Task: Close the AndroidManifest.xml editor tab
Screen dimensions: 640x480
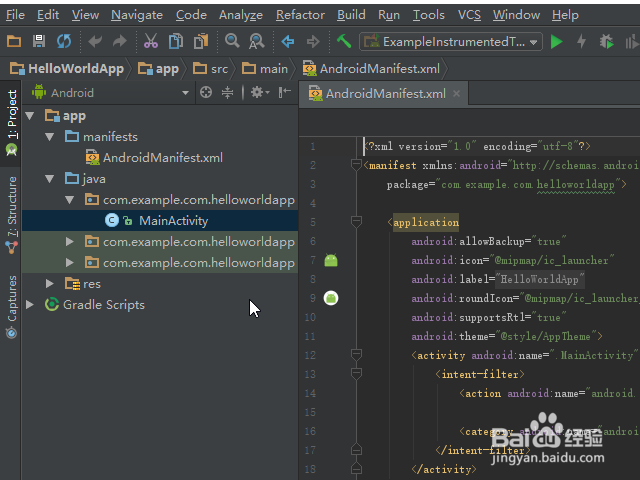Action: pyautogui.click(x=456, y=94)
